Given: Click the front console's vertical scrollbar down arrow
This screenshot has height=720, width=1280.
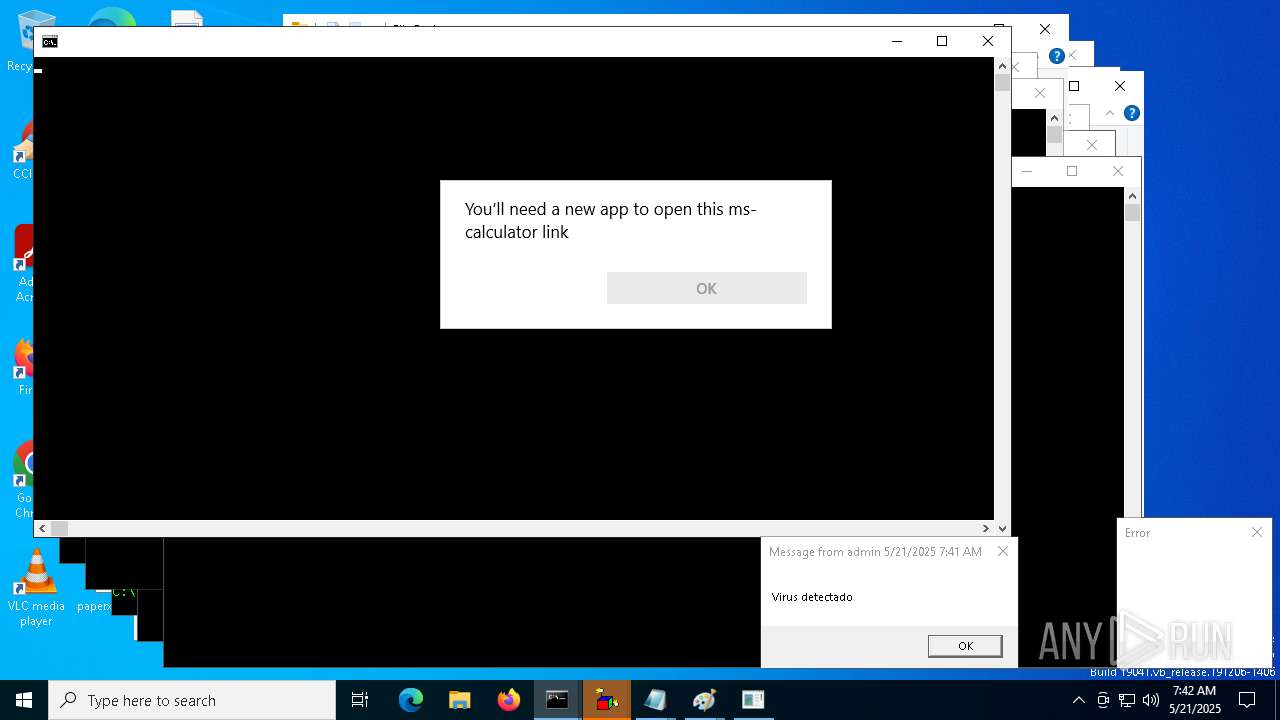Looking at the screenshot, I should (1002, 528).
